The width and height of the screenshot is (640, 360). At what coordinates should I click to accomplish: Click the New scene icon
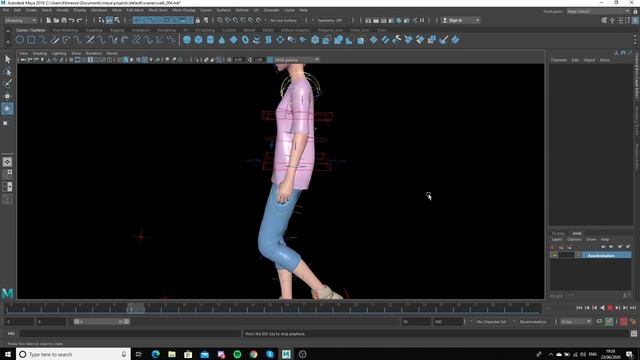(49, 20)
